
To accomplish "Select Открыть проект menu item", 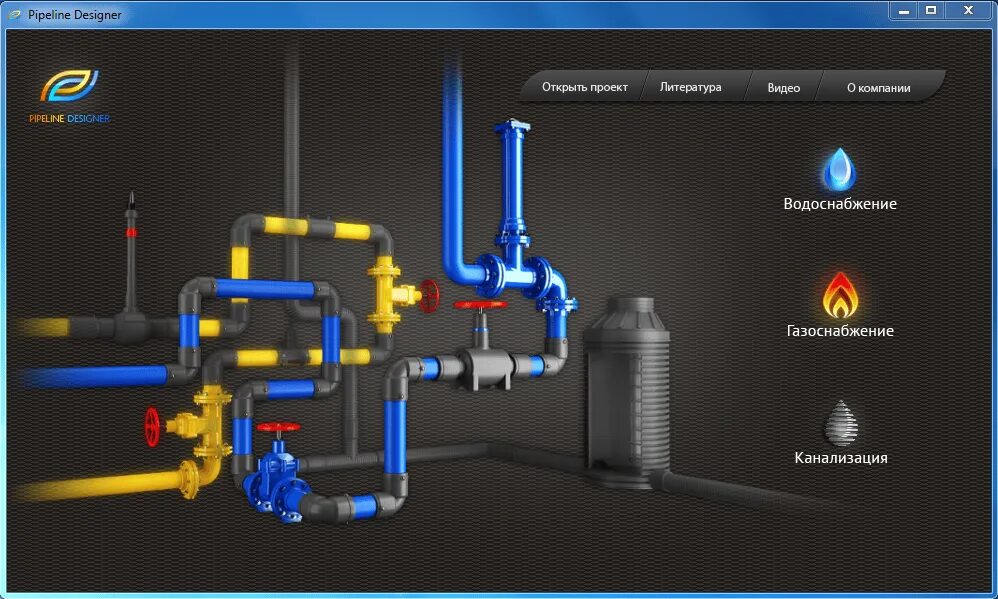I will tap(584, 87).
